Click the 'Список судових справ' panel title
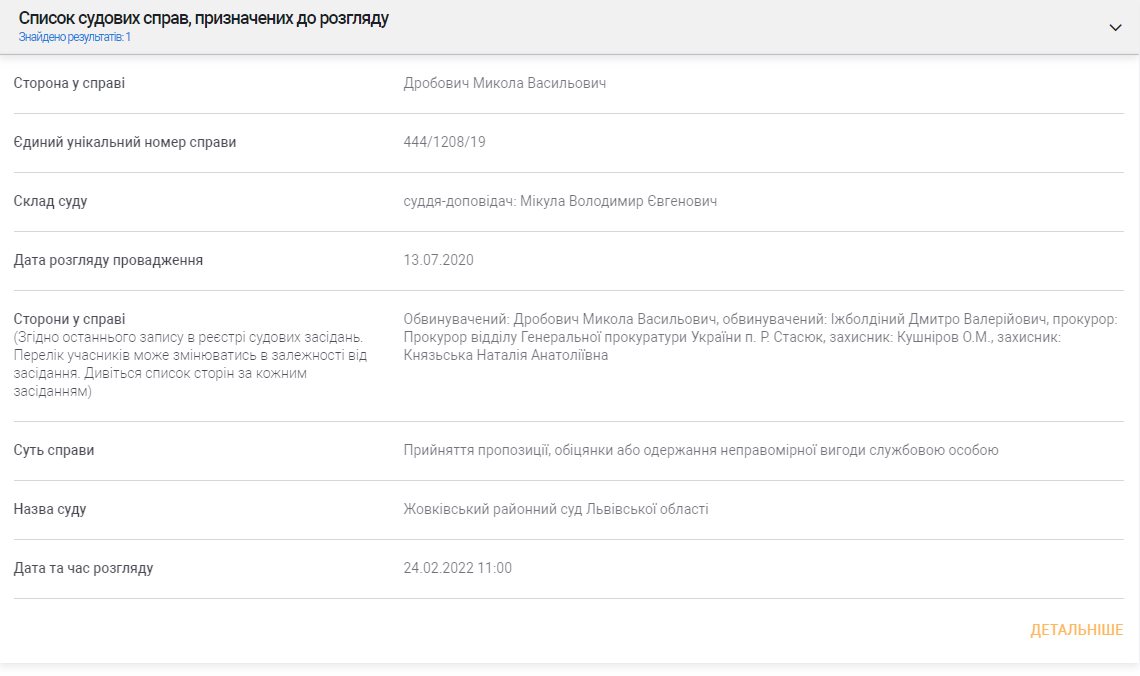The image size is (1140, 676). coord(204,19)
